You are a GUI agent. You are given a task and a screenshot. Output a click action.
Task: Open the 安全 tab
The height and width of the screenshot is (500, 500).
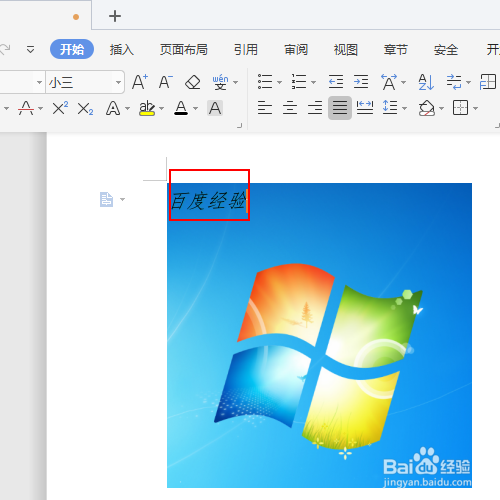(446, 50)
